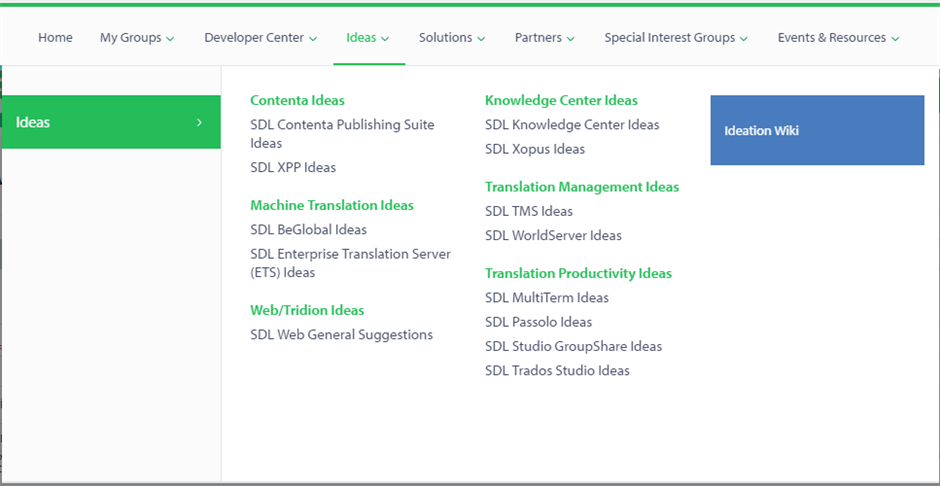Open the Events & Resources menu
The width and height of the screenshot is (940, 486).
click(838, 38)
